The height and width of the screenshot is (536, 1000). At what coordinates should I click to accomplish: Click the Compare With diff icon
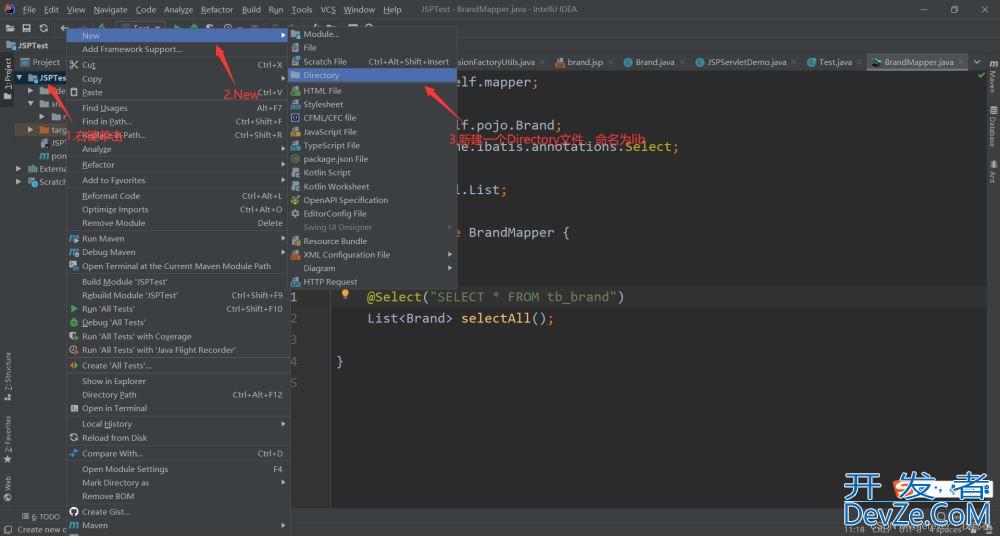click(74, 454)
